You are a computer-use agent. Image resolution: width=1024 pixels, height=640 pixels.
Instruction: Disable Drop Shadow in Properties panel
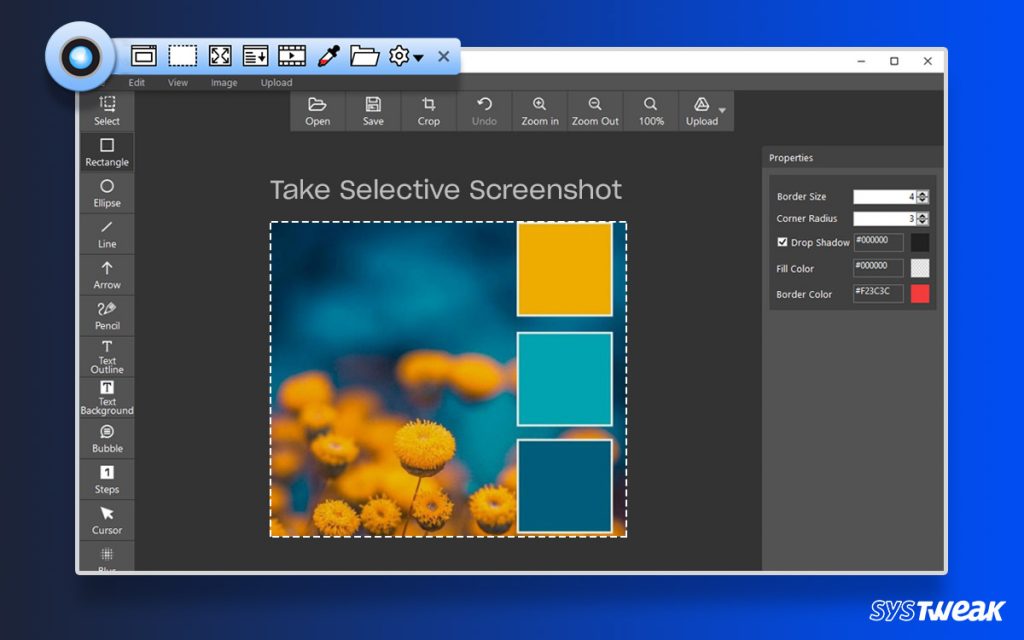pos(783,242)
